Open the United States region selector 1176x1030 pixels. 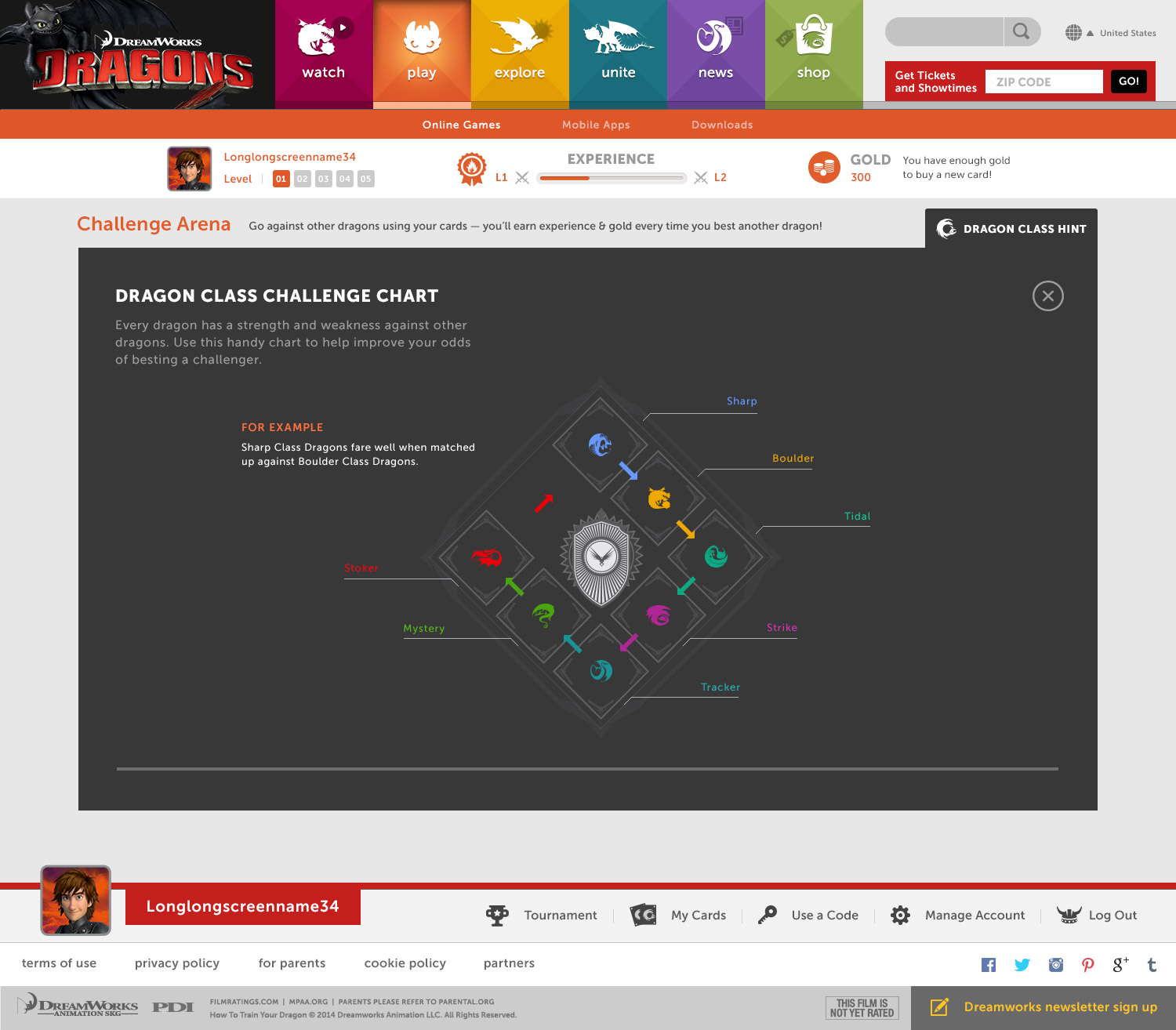pyautogui.click(x=1111, y=33)
